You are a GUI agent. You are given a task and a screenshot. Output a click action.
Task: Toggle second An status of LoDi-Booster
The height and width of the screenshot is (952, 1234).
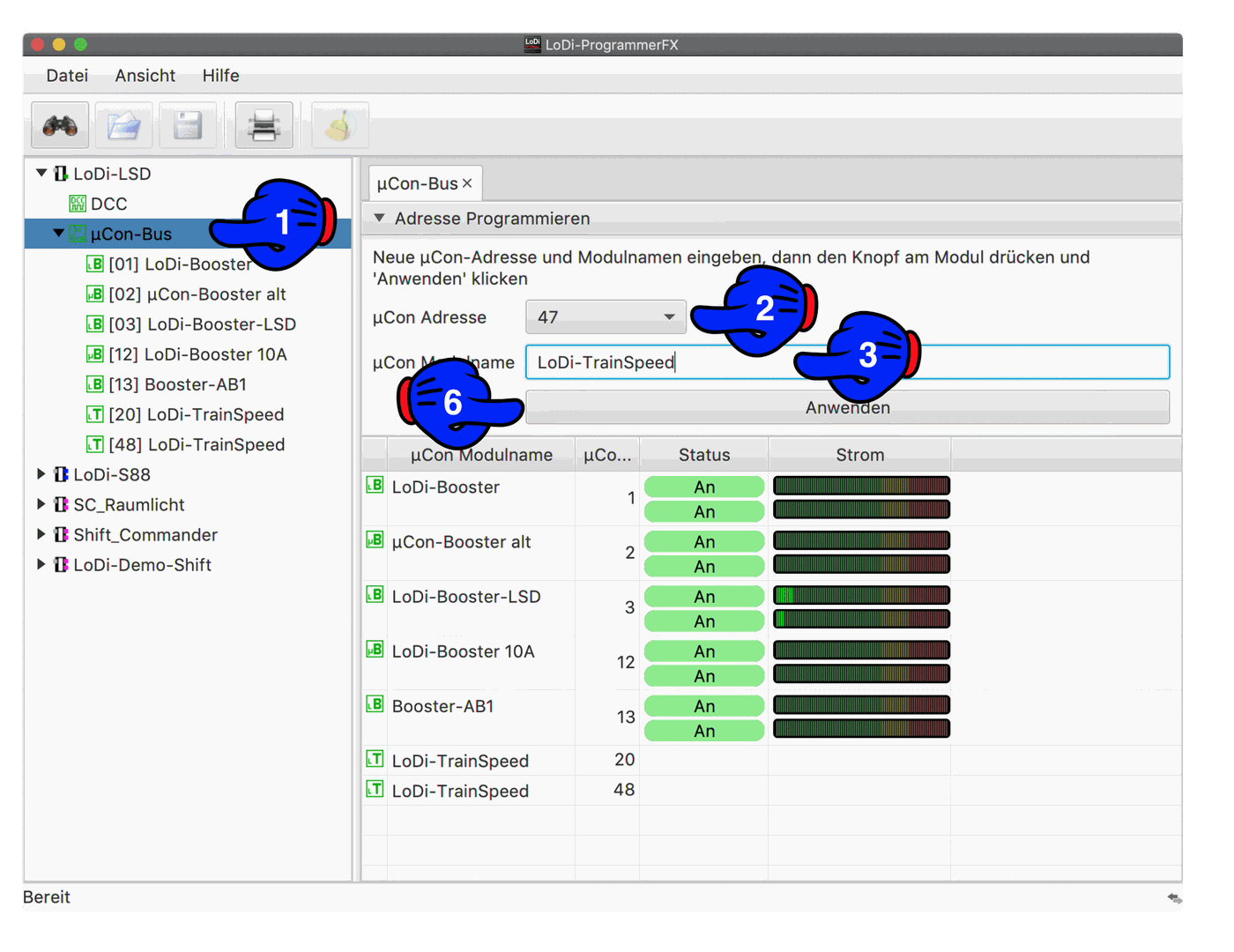(704, 511)
